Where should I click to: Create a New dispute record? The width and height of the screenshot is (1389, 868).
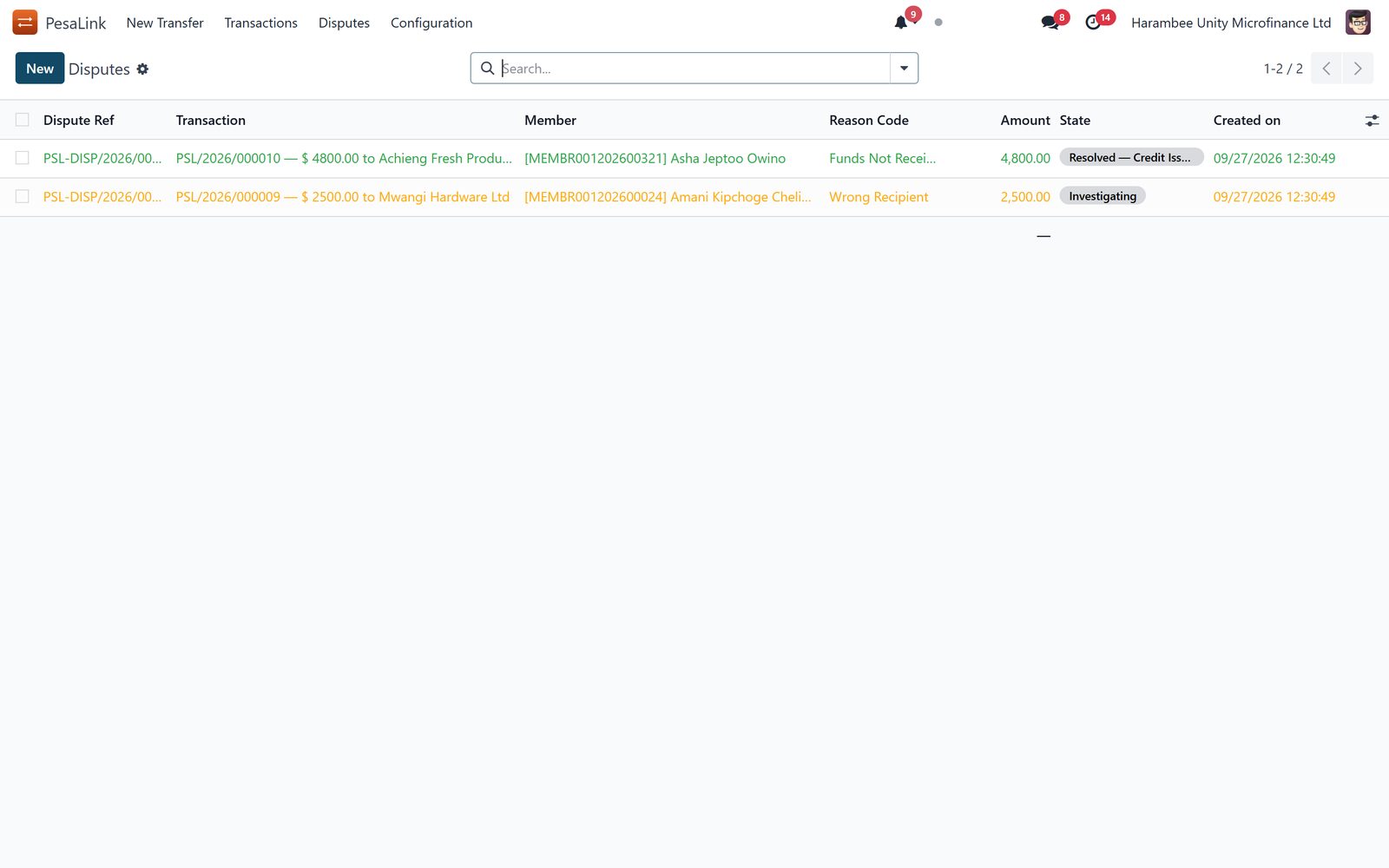[x=40, y=69]
